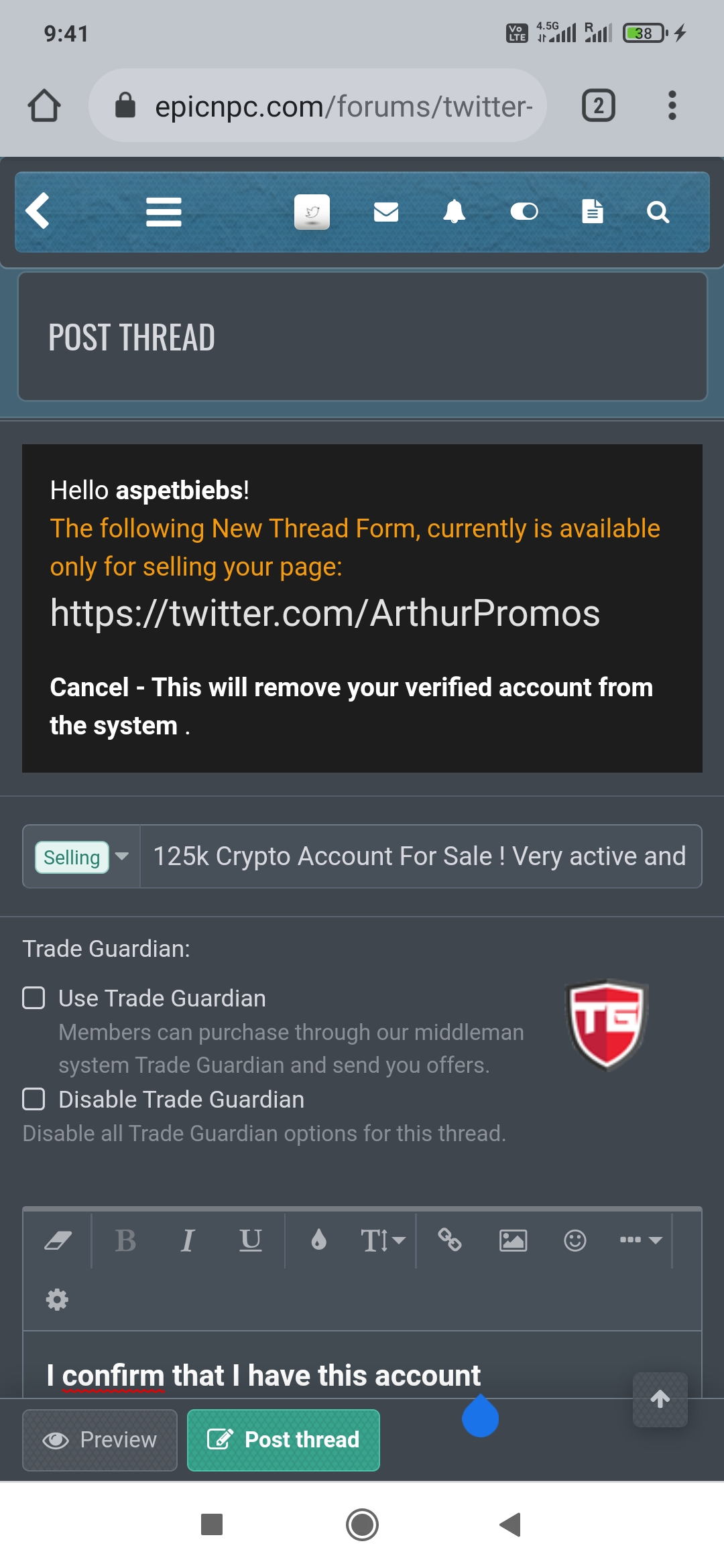
Task: Insert an image via the picture icon
Action: (513, 1240)
